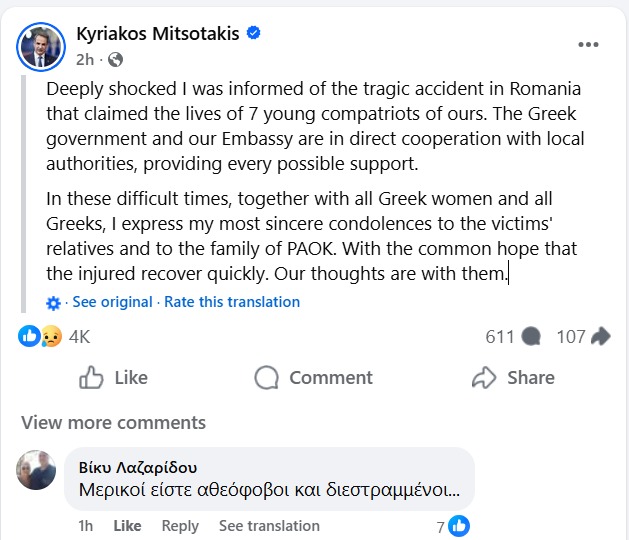Viewport: 629px width, 540px height.
Task: Click the comments bubble count icon
Action: (531, 337)
